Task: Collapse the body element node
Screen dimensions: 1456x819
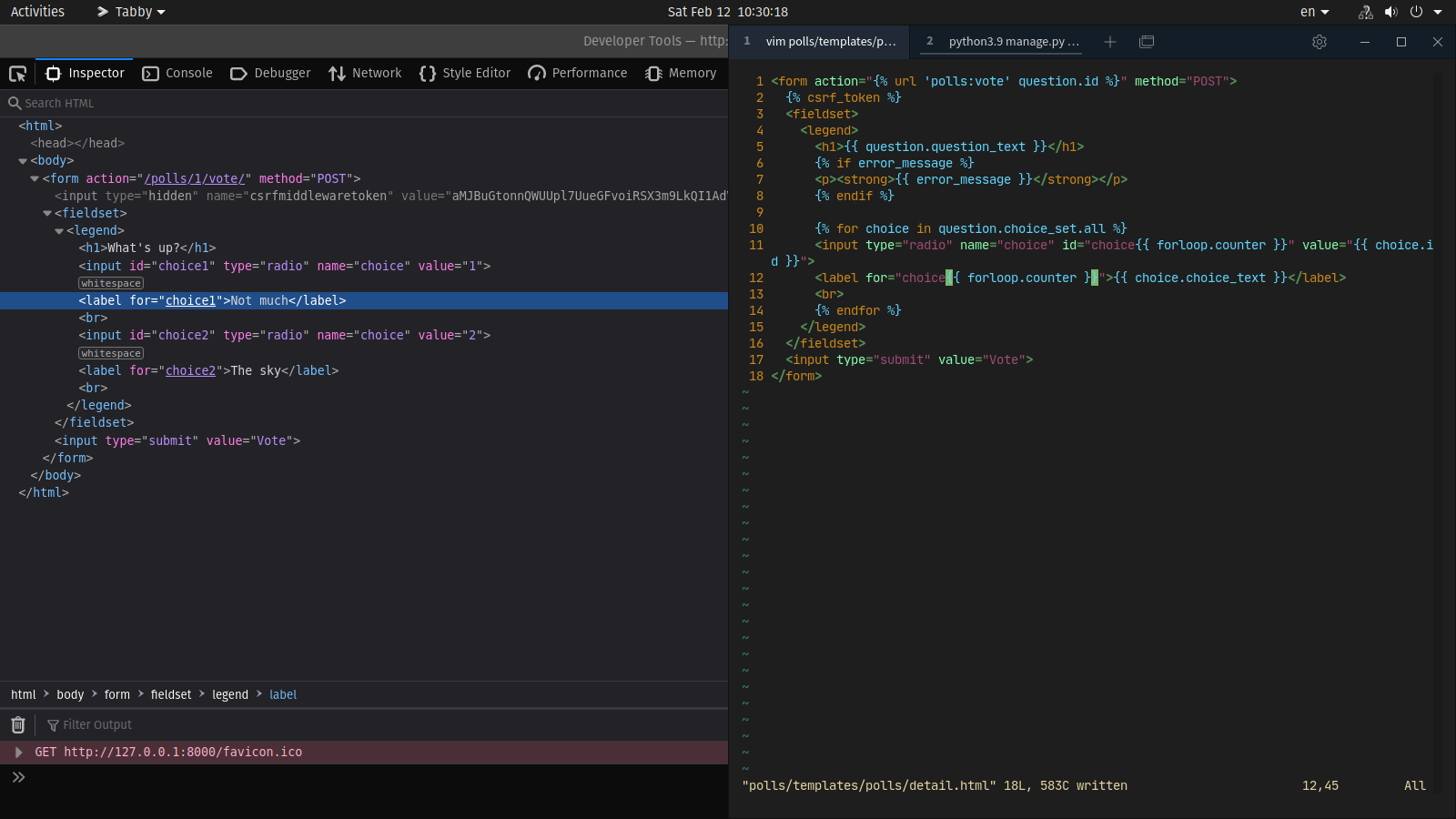Action: pyautogui.click(x=23, y=161)
